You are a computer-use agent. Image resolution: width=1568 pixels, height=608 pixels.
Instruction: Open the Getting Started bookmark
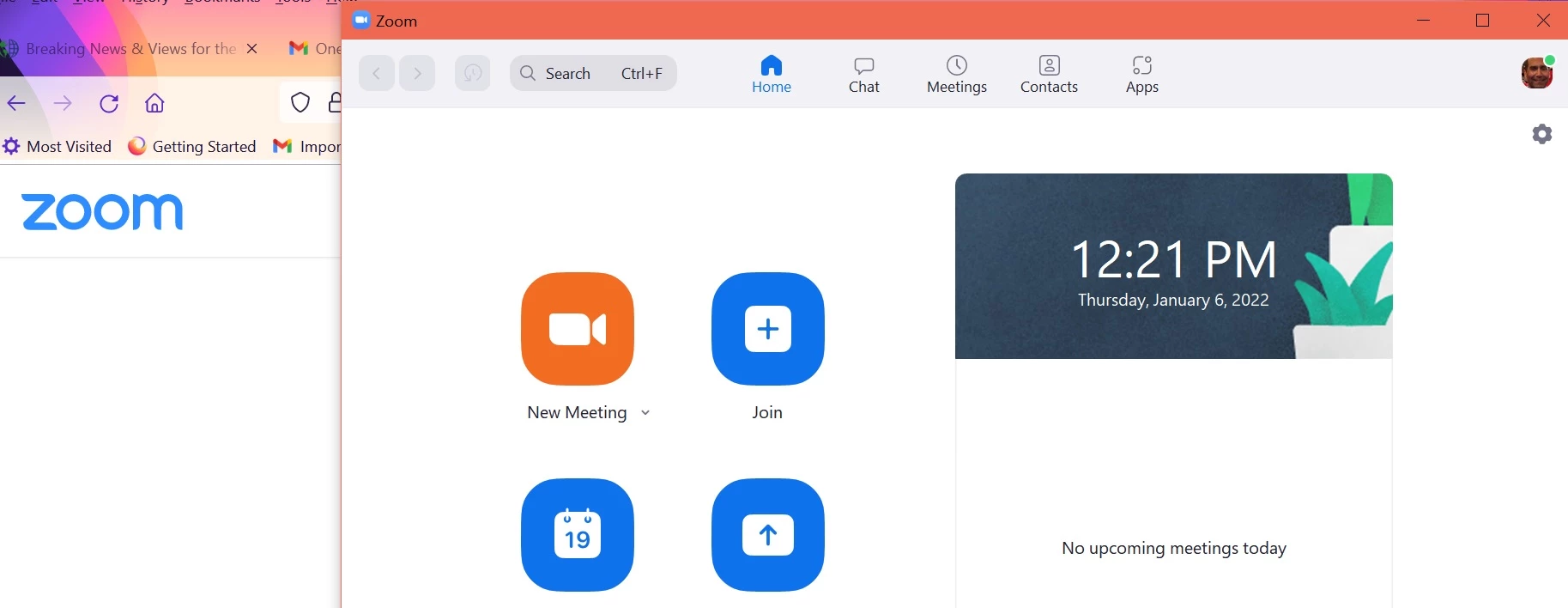click(x=192, y=147)
